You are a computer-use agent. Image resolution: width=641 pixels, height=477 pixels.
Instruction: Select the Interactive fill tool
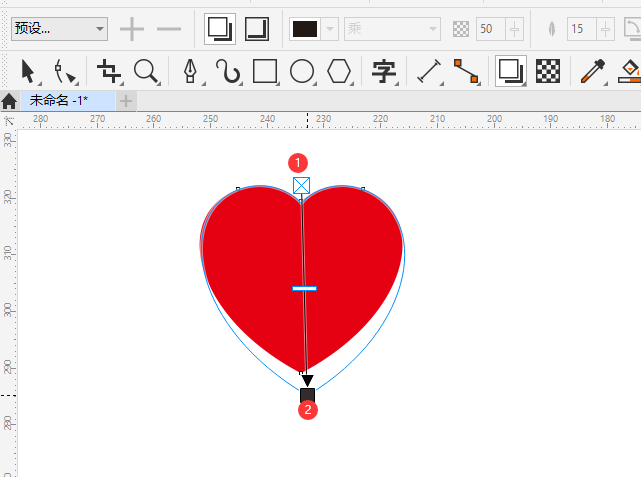(x=630, y=72)
